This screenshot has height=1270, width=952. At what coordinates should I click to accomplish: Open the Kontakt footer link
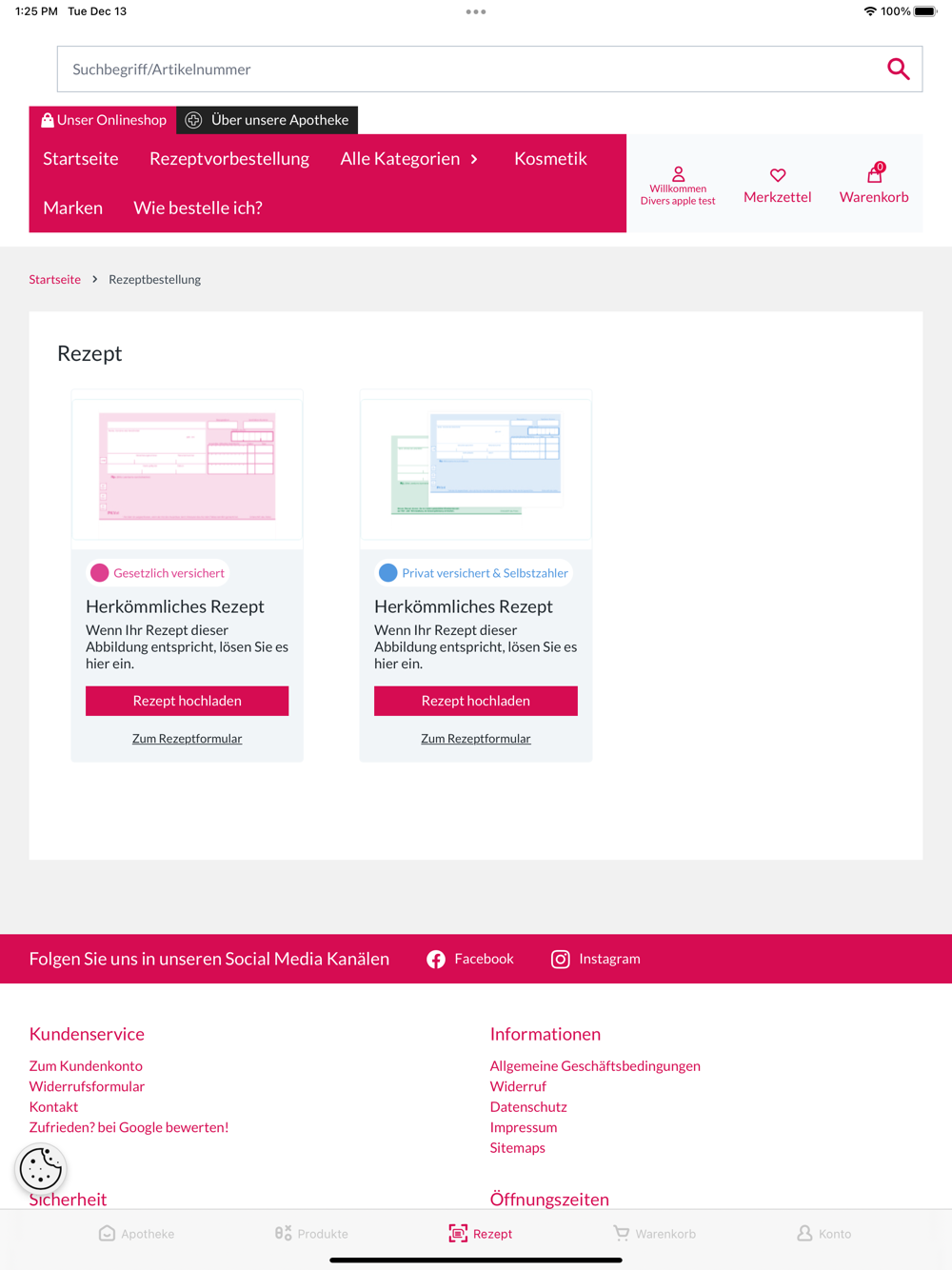point(53,1106)
